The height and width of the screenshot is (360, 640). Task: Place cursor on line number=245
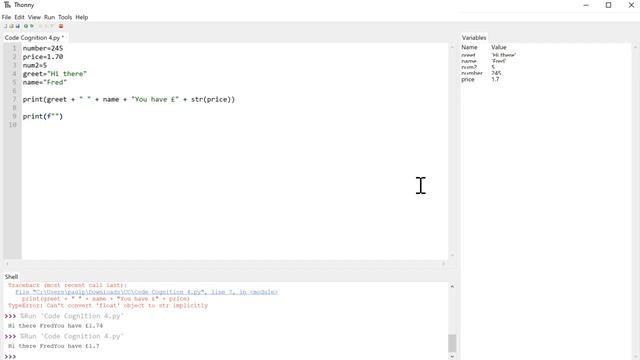43,49
